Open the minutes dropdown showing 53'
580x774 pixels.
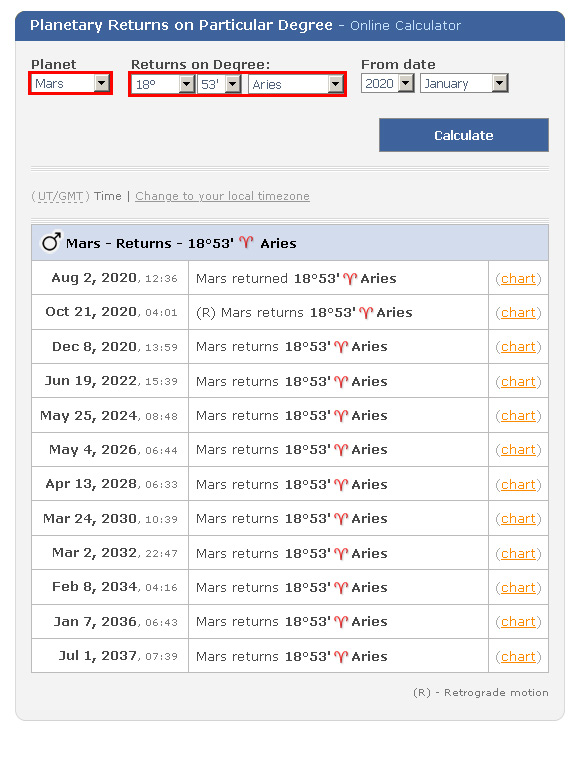(219, 84)
